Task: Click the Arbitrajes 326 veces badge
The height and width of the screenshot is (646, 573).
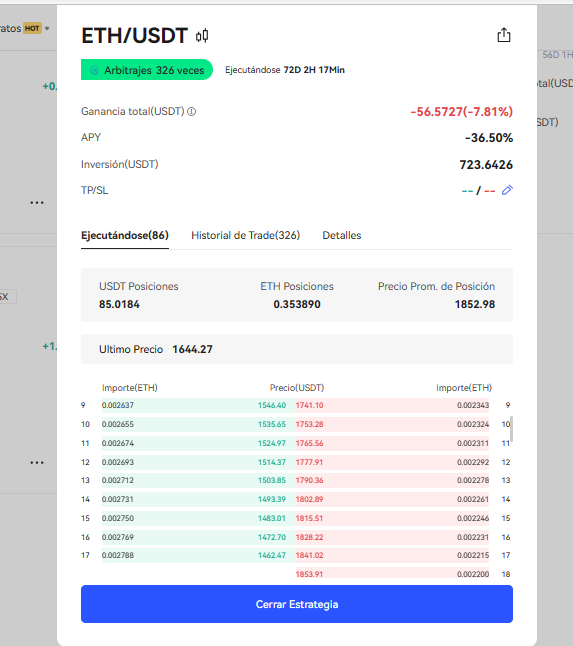Action: coord(147,70)
